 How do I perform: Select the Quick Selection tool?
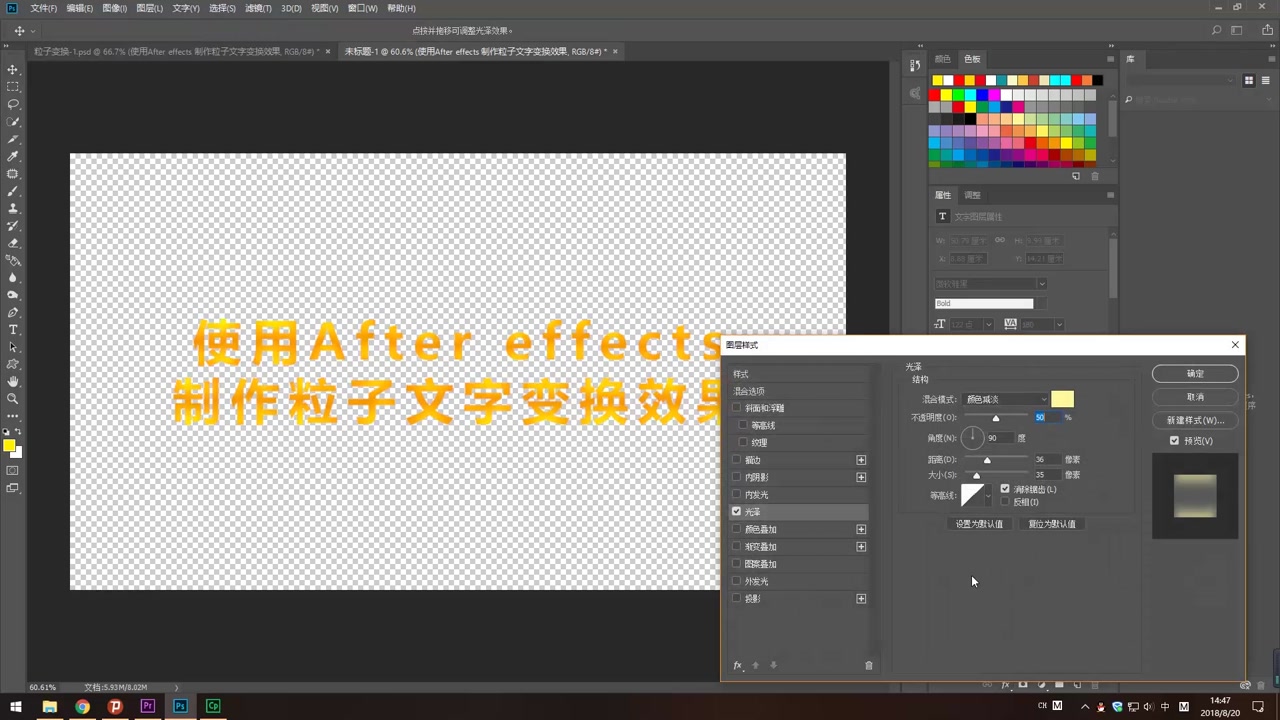(13, 122)
